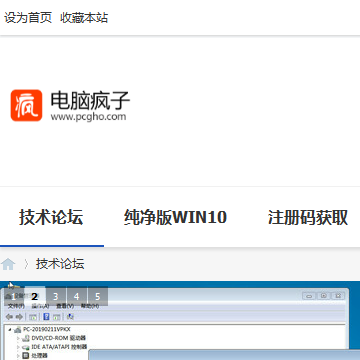Click the 设为首页 link
The image size is (360, 360).
pos(28,18)
